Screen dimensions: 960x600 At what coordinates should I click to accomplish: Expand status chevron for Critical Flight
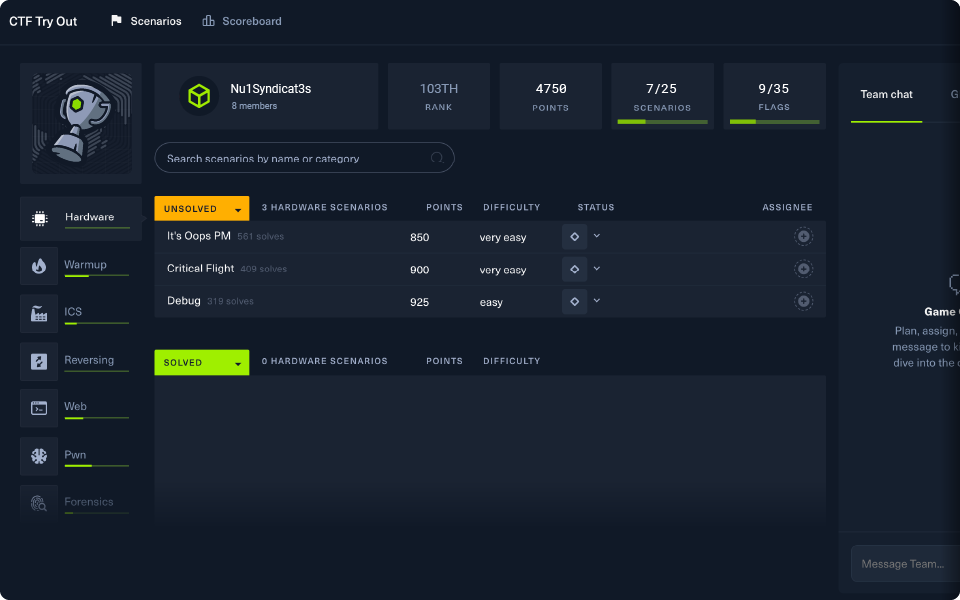[597, 268]
